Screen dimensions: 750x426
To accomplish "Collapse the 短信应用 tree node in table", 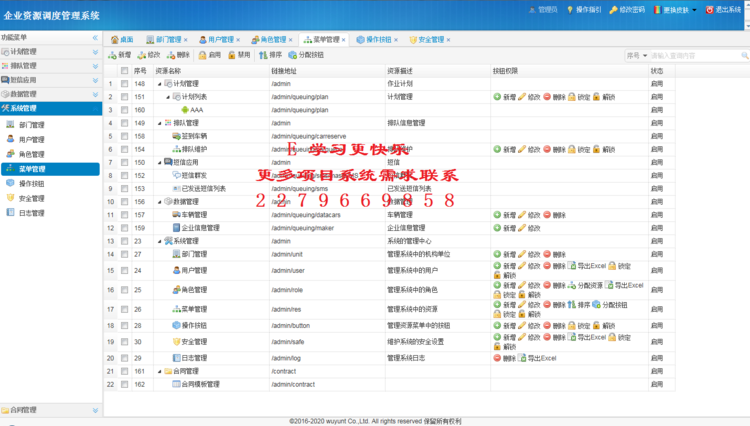I will point(160,163).
